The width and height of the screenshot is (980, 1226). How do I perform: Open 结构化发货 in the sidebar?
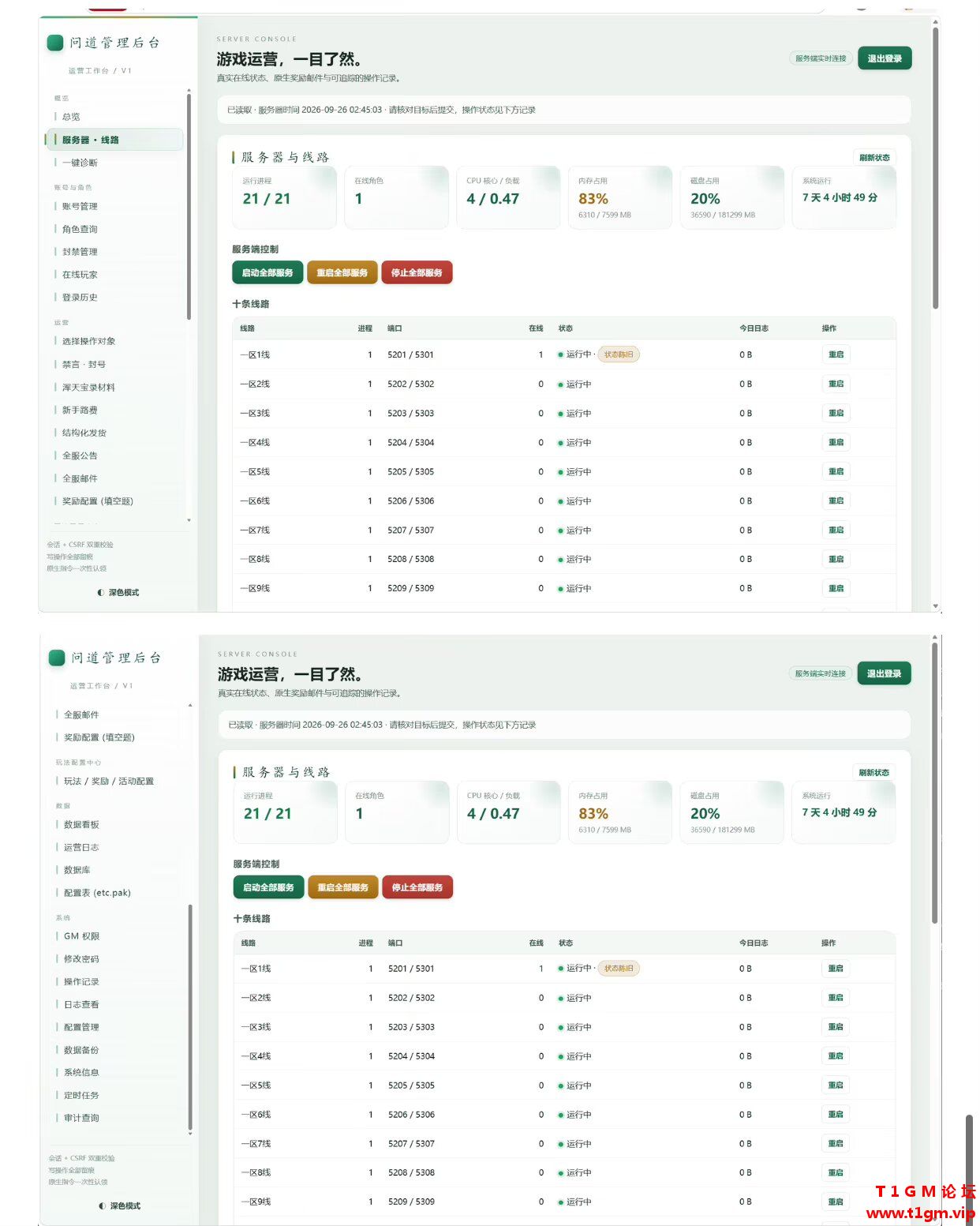click(x=84, y=433)
